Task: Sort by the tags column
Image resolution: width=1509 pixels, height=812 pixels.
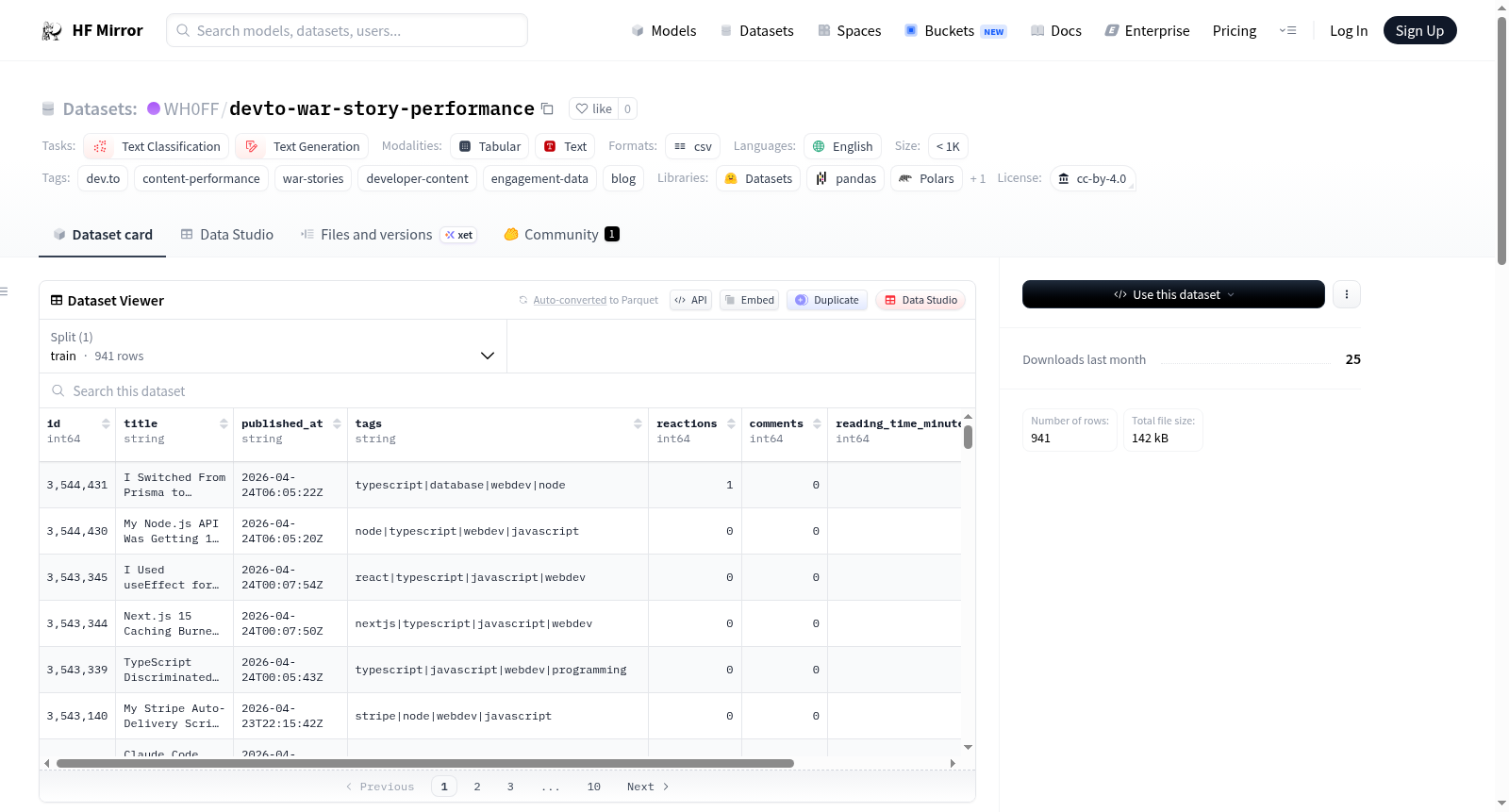Action: [x=638, y=423]
